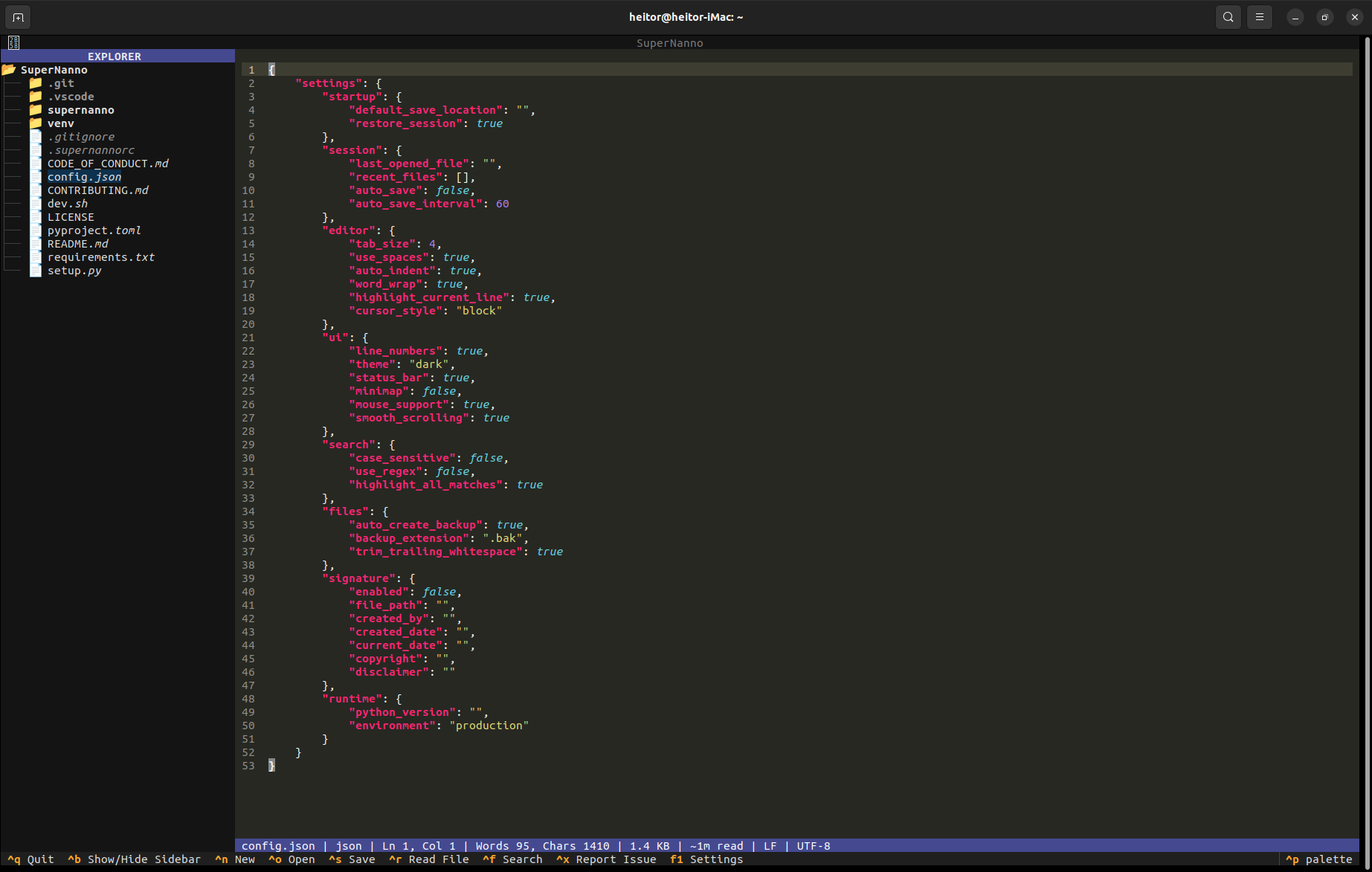Click line number 39 in gutter
Screen dimensions: 1372x872
click(x=248, y=578)
